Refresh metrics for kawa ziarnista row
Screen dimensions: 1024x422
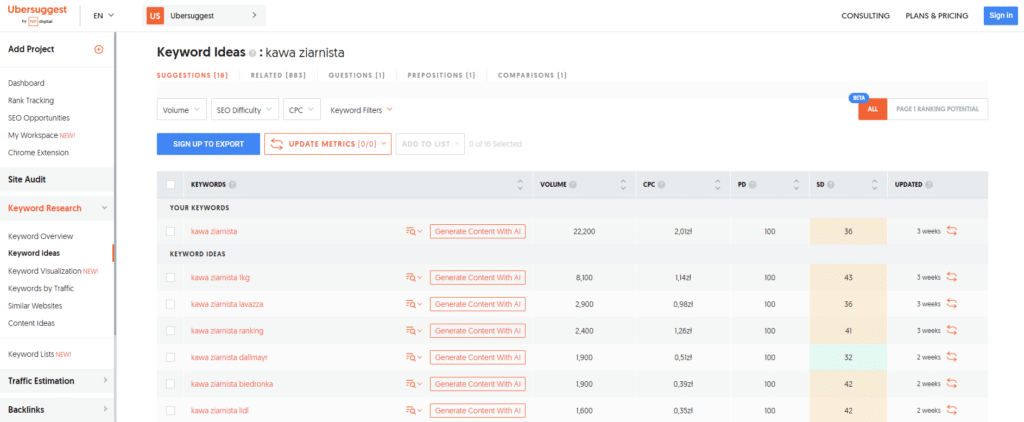[952, 231]
